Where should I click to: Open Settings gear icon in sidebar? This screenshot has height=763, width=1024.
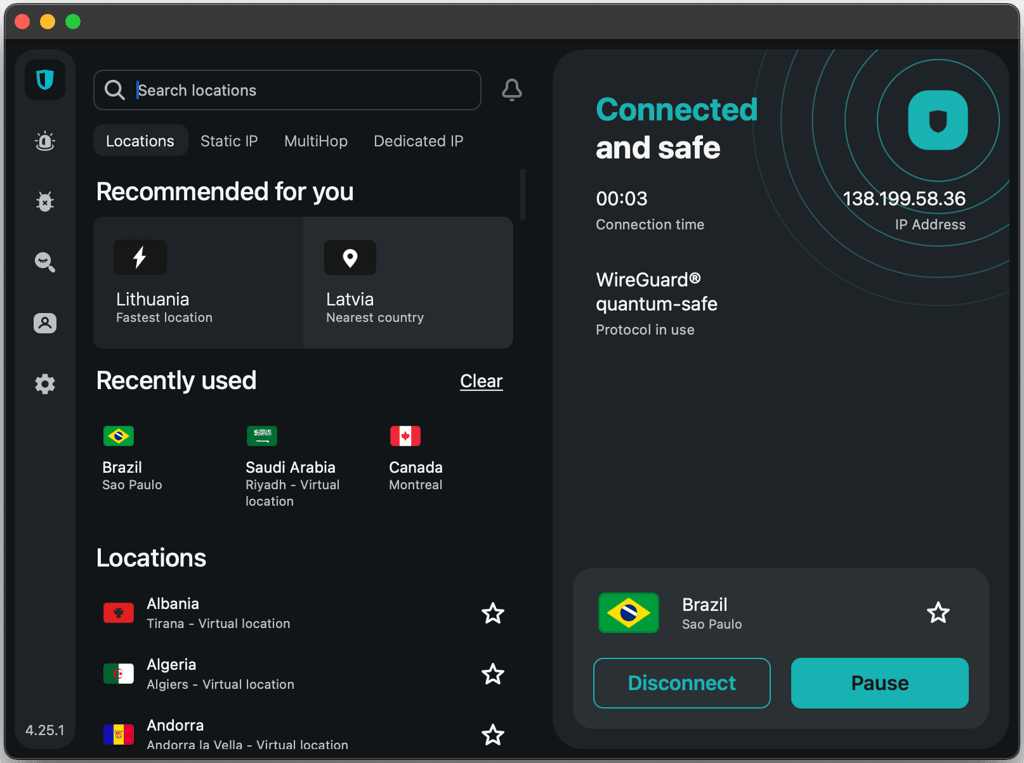pos(44,383)
